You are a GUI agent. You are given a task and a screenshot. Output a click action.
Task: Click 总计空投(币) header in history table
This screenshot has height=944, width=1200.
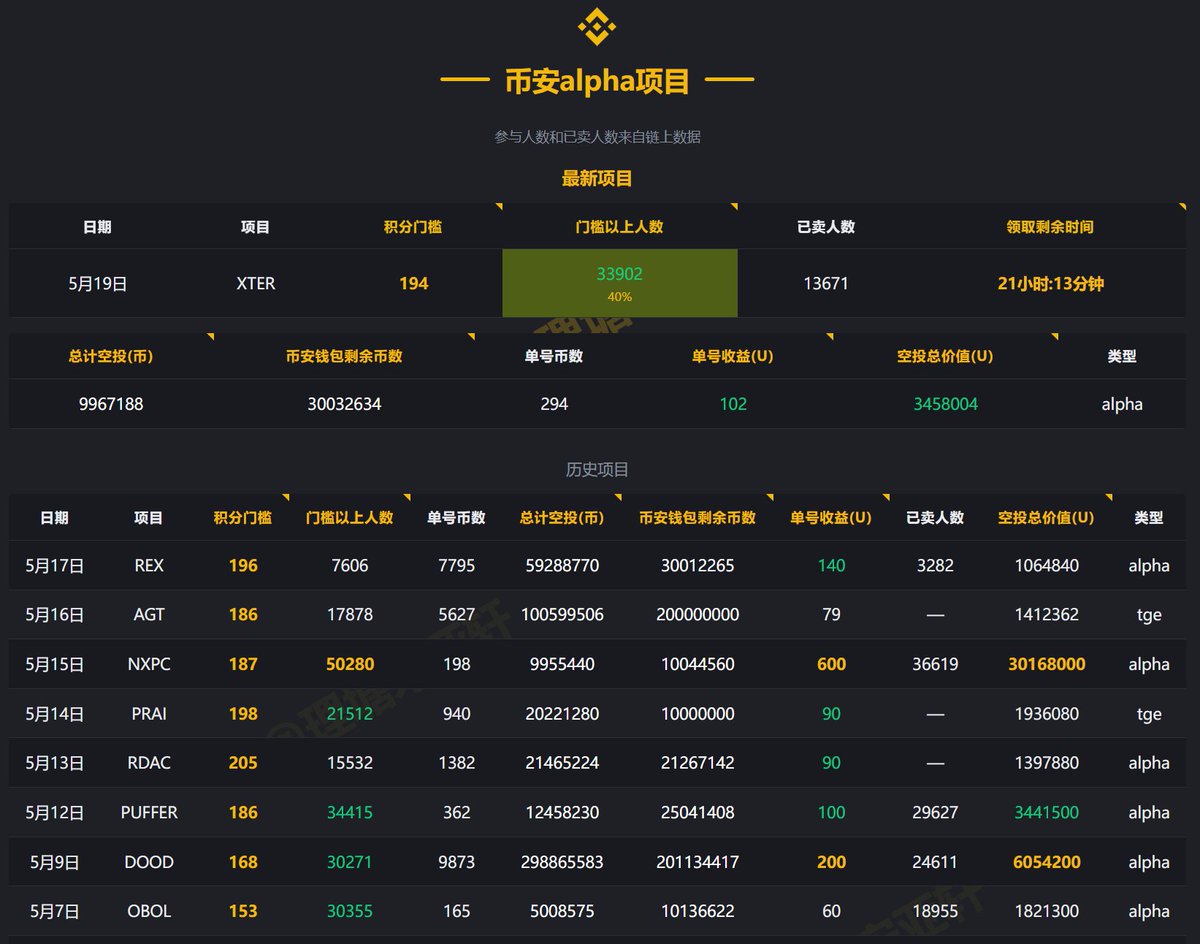(562, 518)
